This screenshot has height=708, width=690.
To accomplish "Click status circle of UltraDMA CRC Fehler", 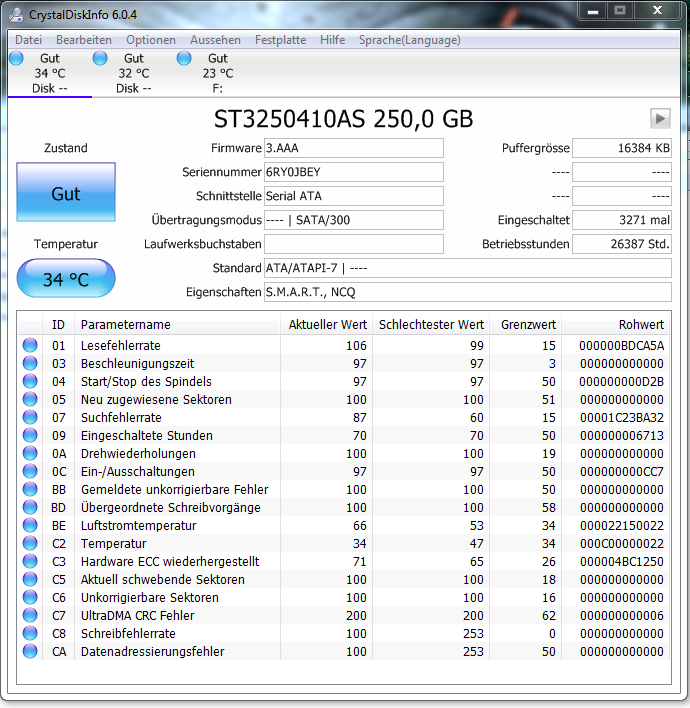I will pyautogui.click(x=30, y=615).
